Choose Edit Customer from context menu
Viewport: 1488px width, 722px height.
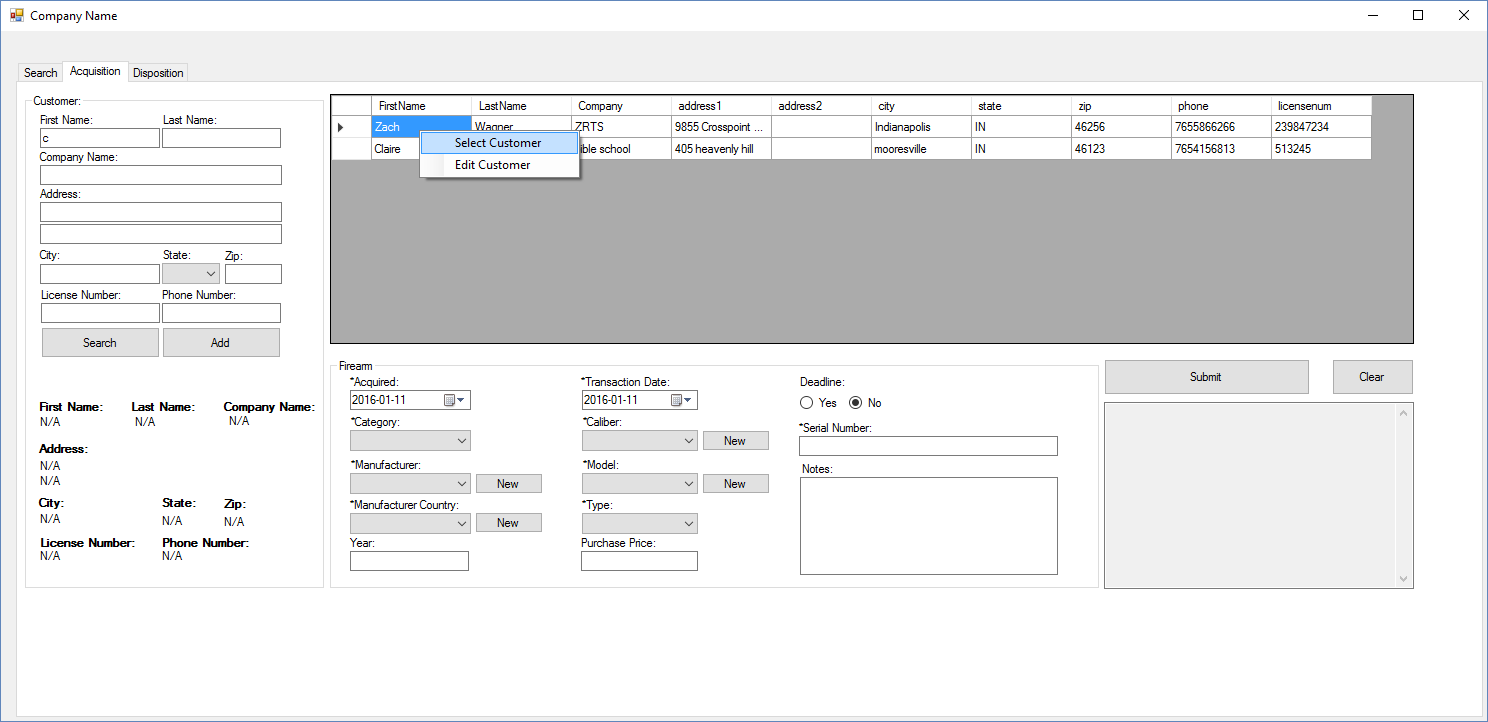click(499, 165)
